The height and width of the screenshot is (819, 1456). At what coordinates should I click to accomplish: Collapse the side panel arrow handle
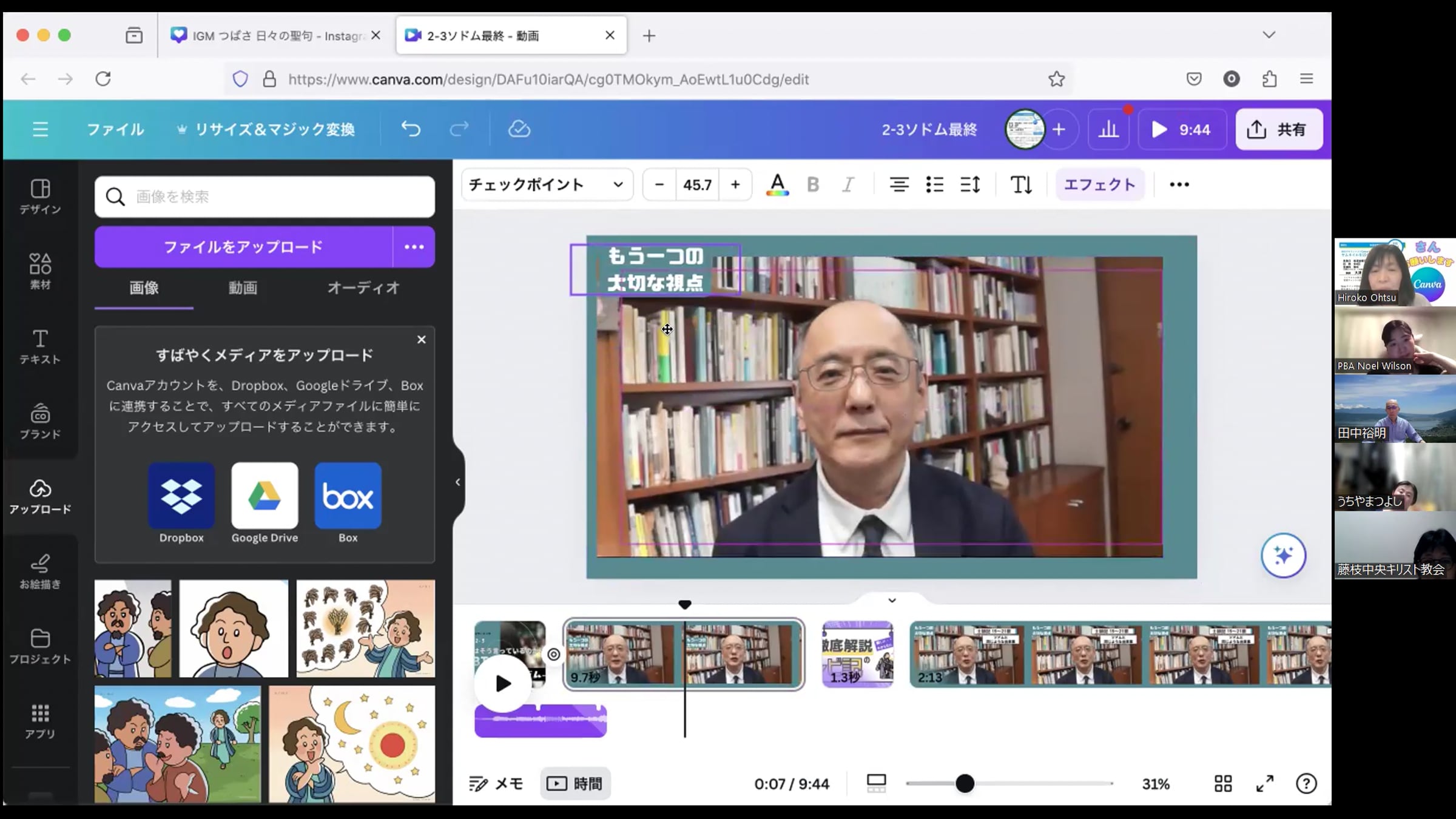coord(458,482)
